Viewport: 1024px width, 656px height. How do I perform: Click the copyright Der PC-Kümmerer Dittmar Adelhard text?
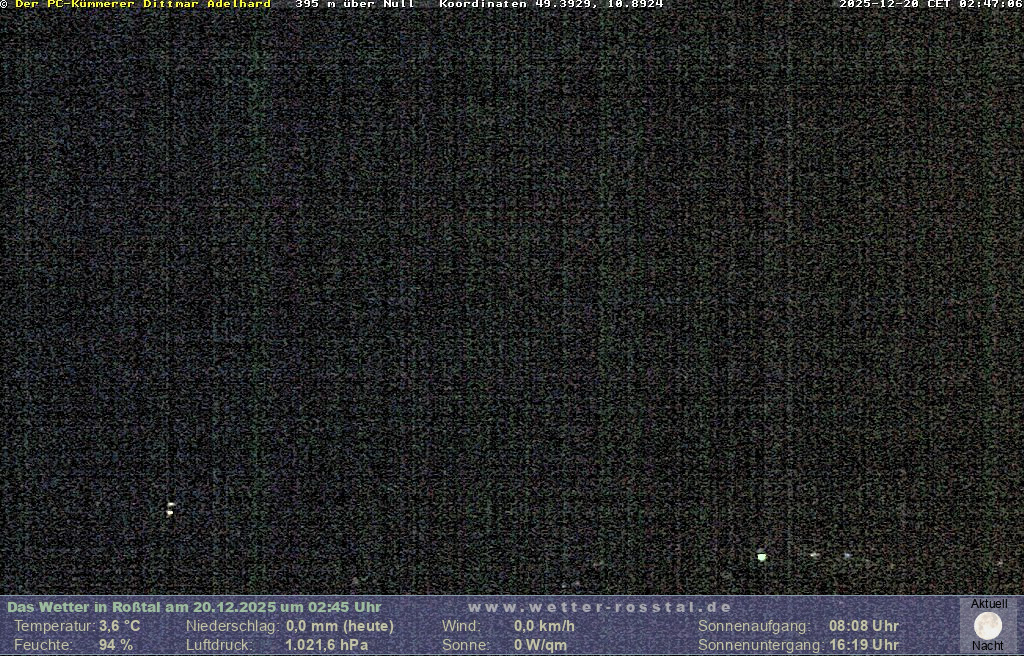pos(136,5)
